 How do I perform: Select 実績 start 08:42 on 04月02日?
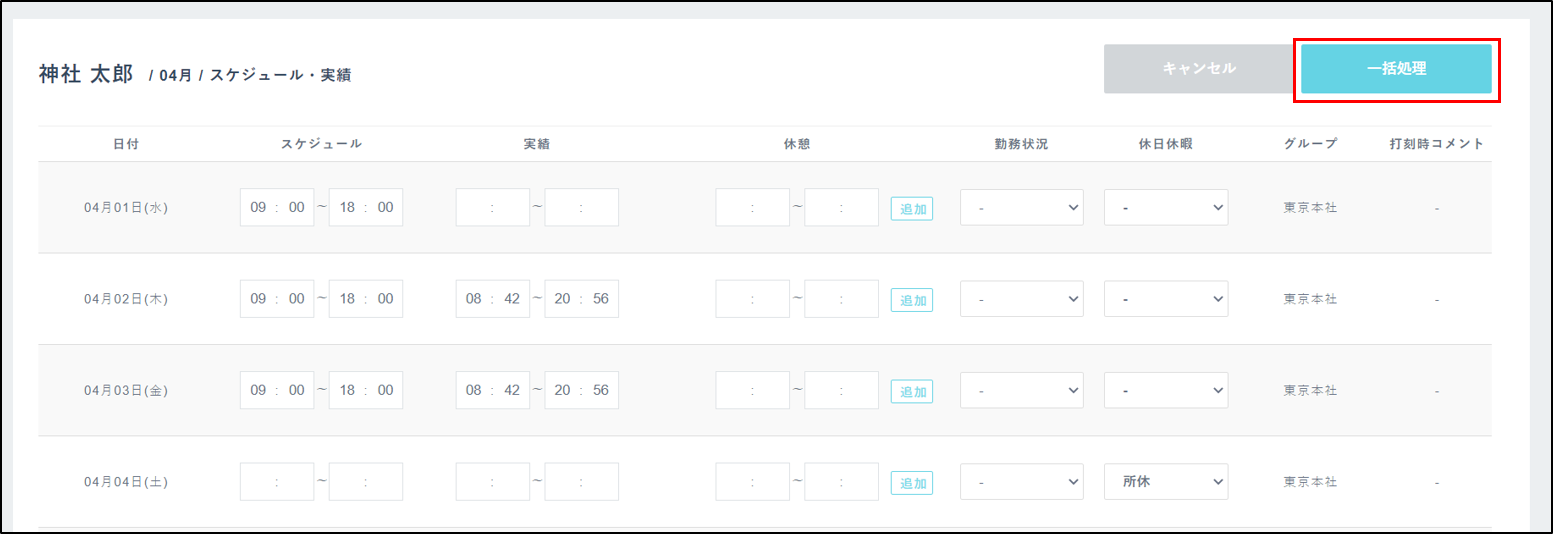(x=493, y=298)
